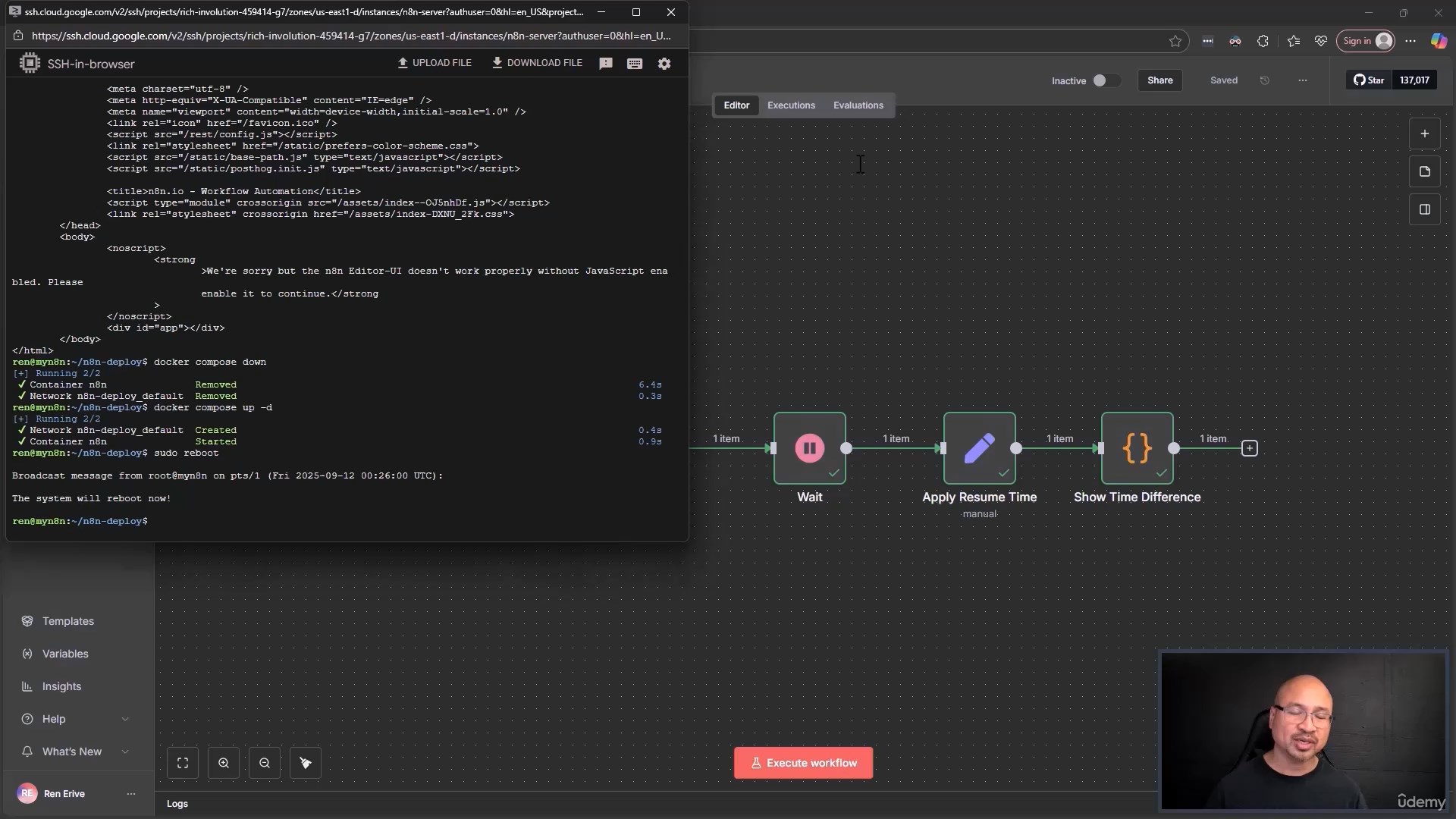The image size is (1456, 819).
Task: Open Ren Erive user options menu
Action: pos(131,794)
